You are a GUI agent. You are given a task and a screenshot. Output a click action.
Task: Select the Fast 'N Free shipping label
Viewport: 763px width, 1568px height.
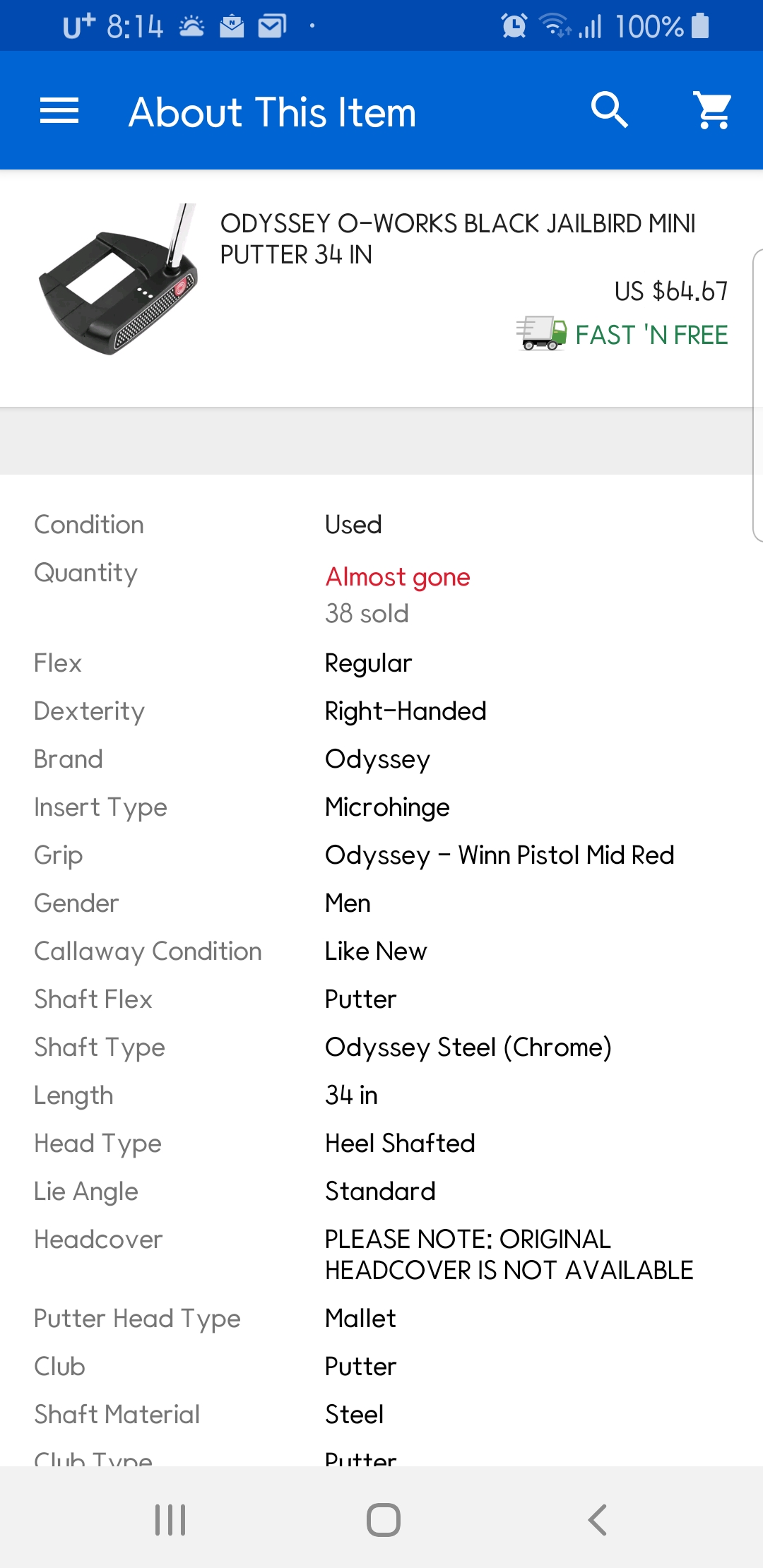(x=651, y=335)
